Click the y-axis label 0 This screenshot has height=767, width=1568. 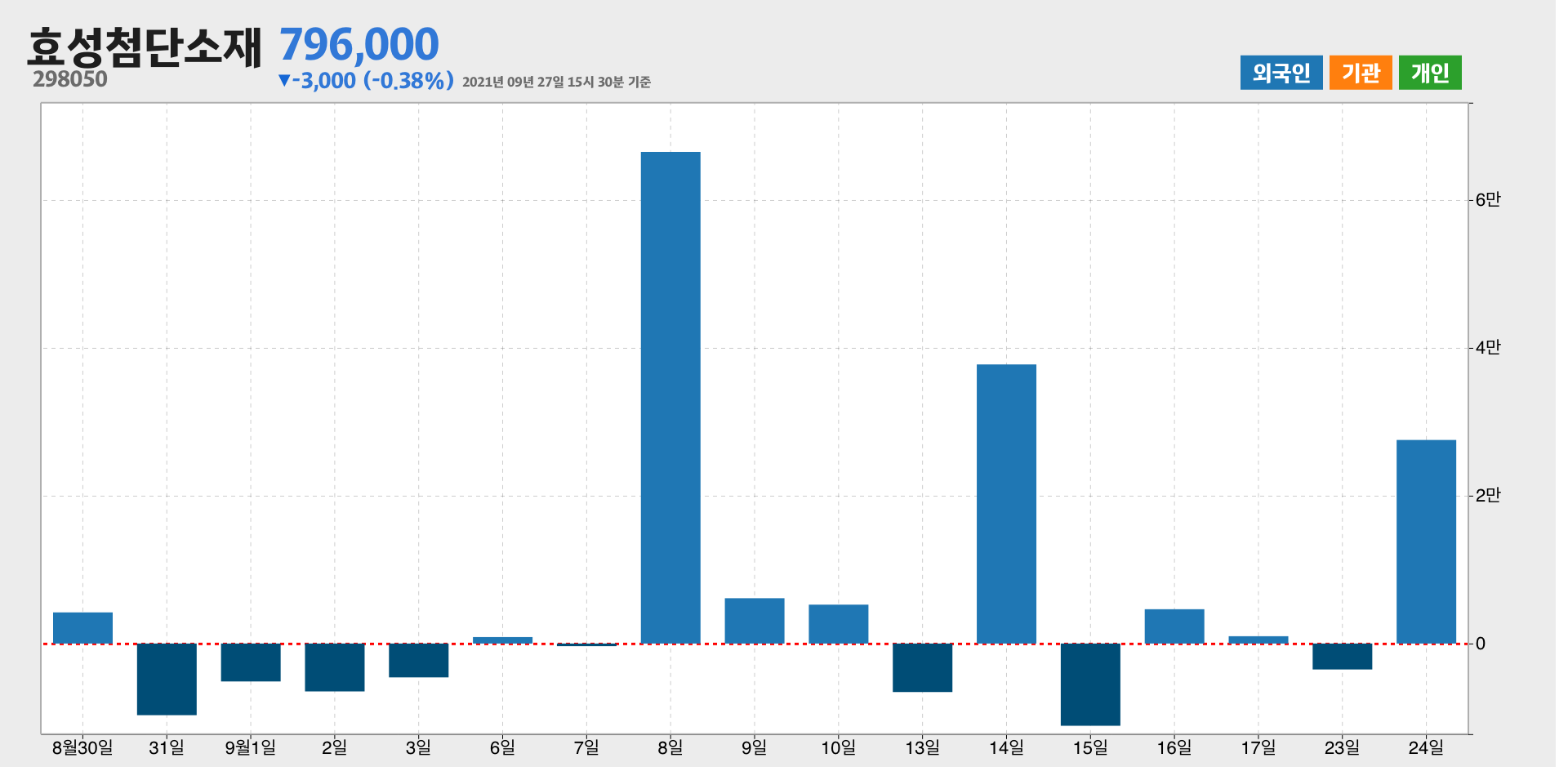(1481, 644)
